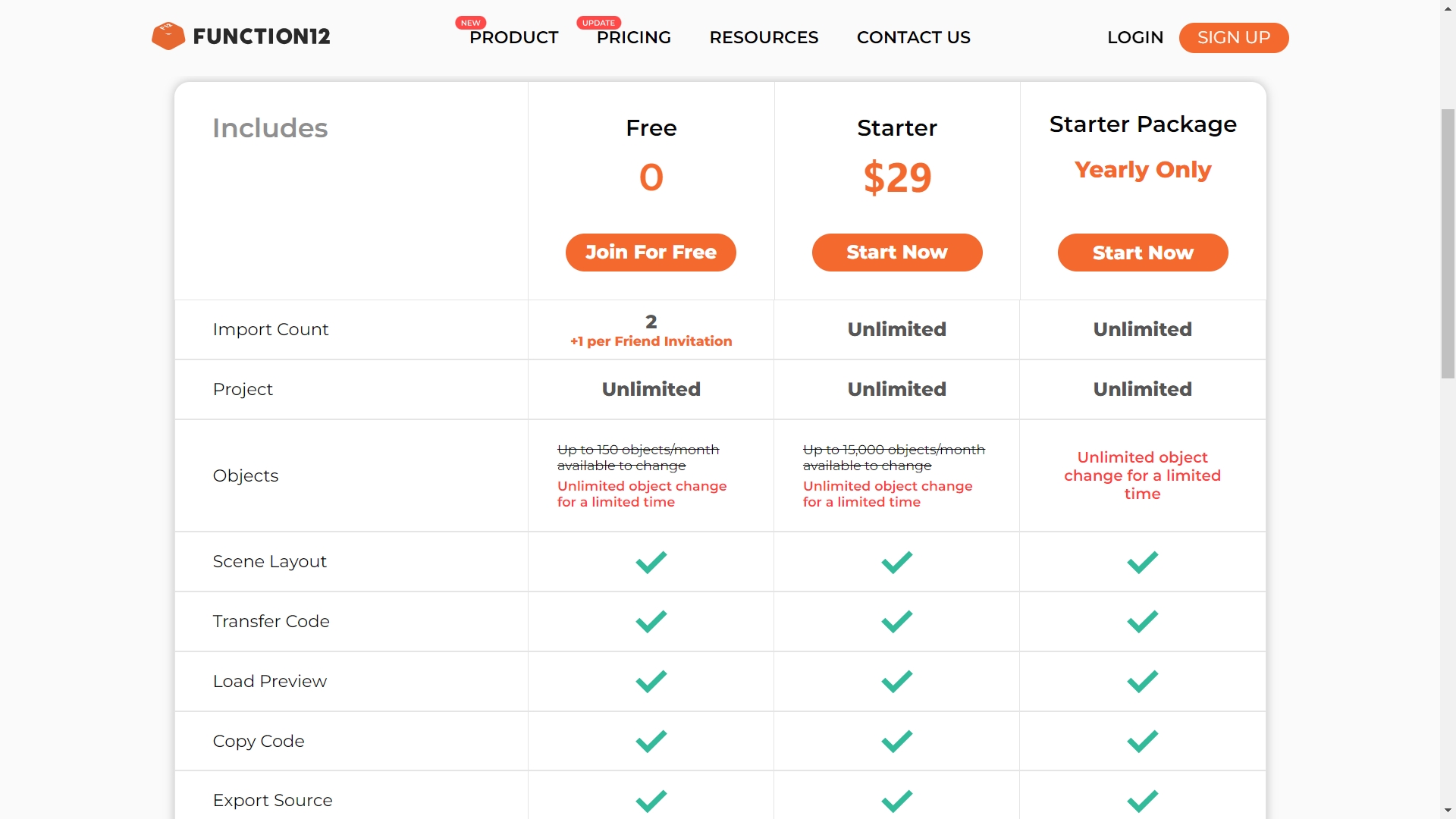Click the Starter plan Transfer Code checkmark
Screen dimensions: 1456x819
click(897, 622)
